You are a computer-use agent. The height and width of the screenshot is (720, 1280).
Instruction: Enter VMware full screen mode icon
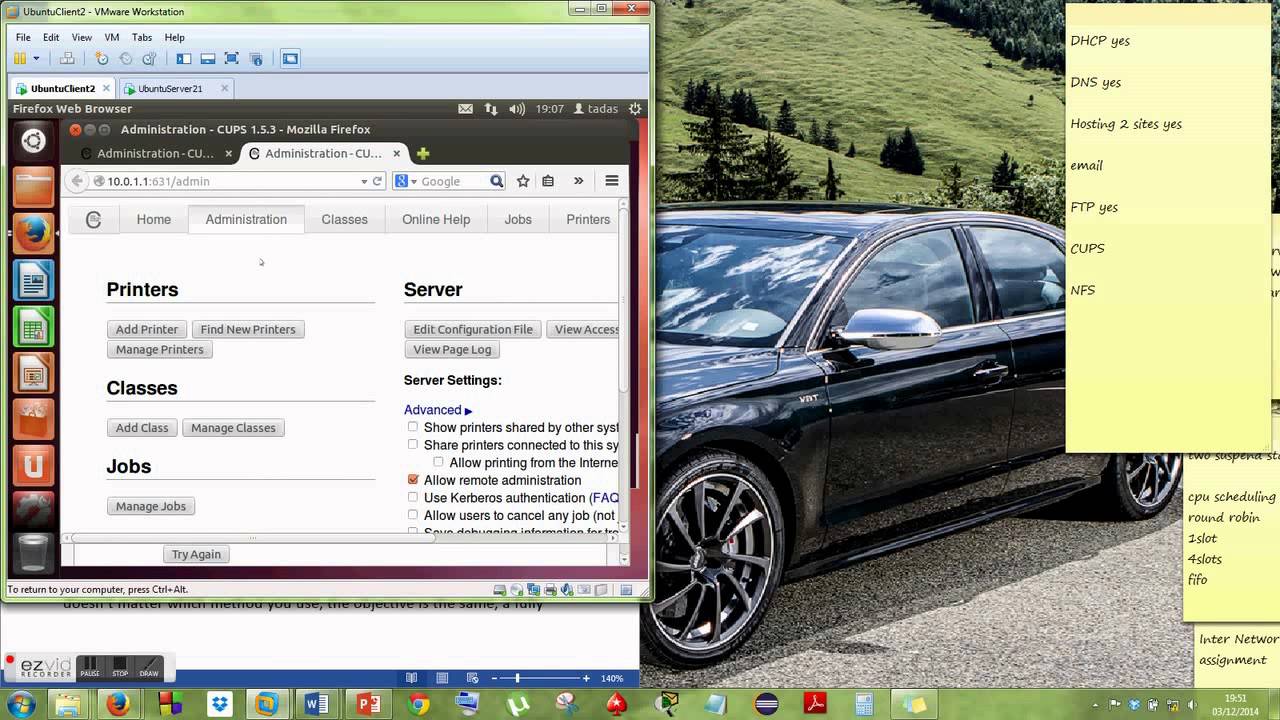(x=231, y=59)
